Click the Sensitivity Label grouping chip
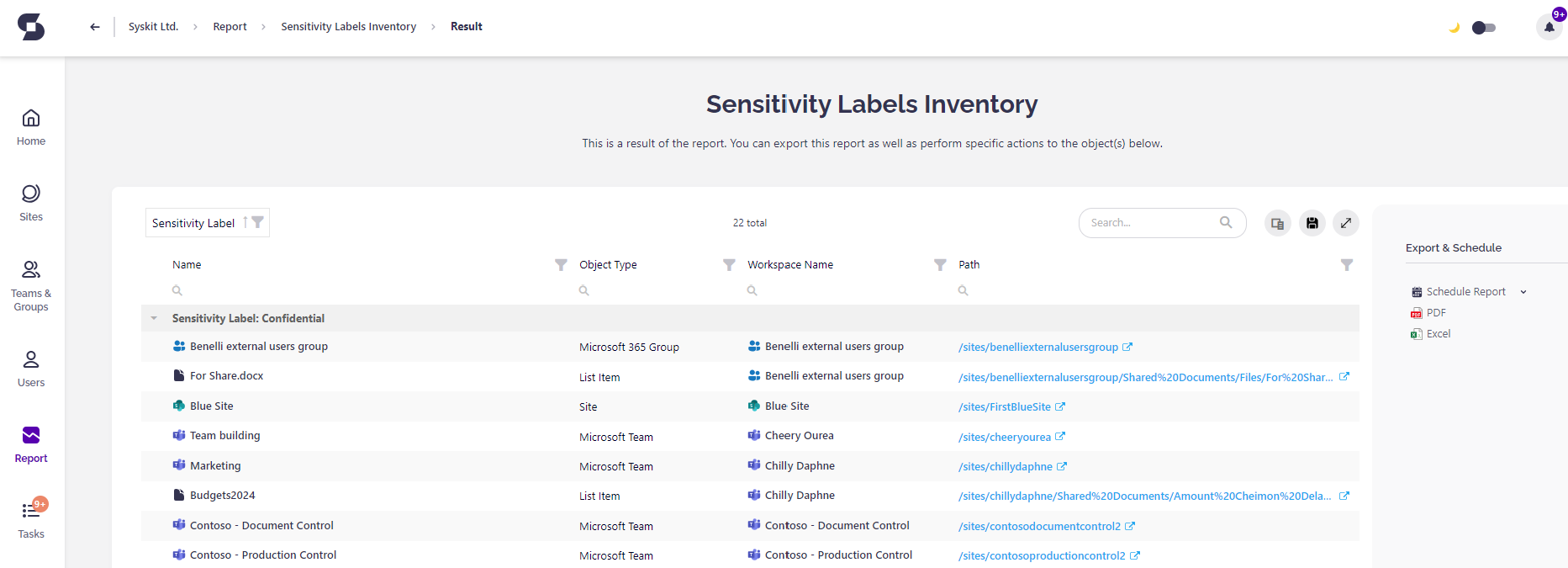Viewport: 1568px width, 568px height. [208, 223]
